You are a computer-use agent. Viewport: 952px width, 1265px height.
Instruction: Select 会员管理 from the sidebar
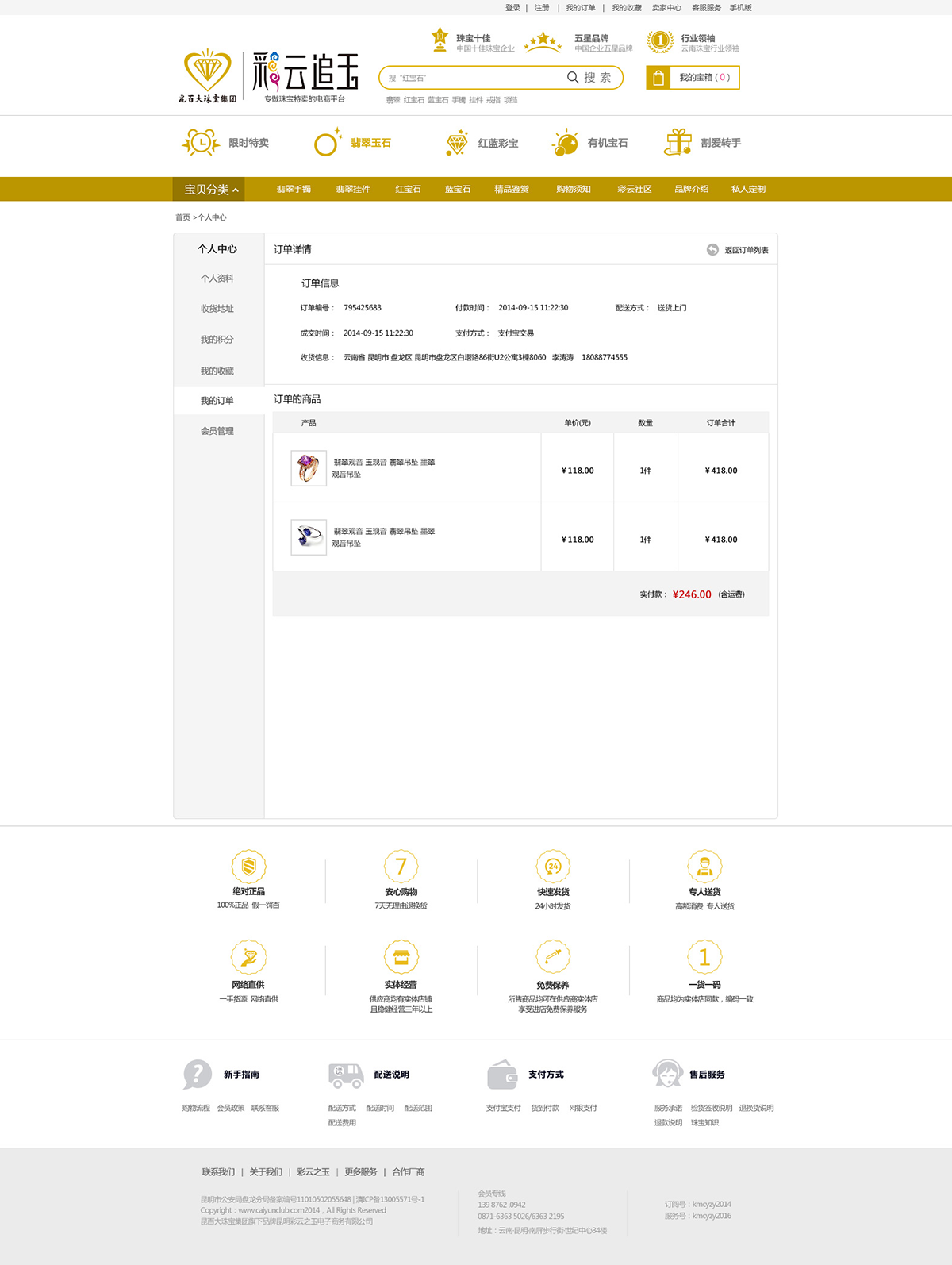217,431
